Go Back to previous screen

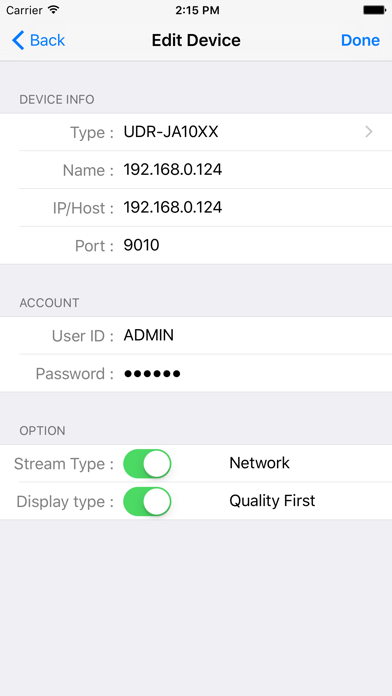click(x=38, y=40)
